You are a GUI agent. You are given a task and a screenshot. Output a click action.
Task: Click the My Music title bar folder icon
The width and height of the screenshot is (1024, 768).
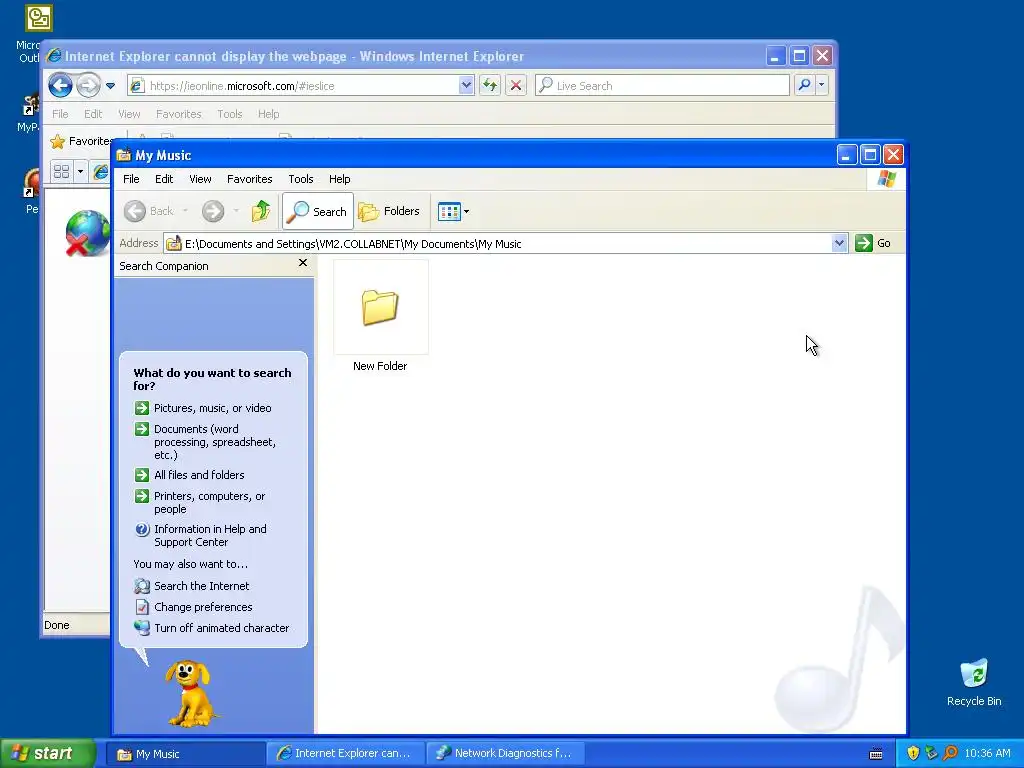click(x=123, y=155)
